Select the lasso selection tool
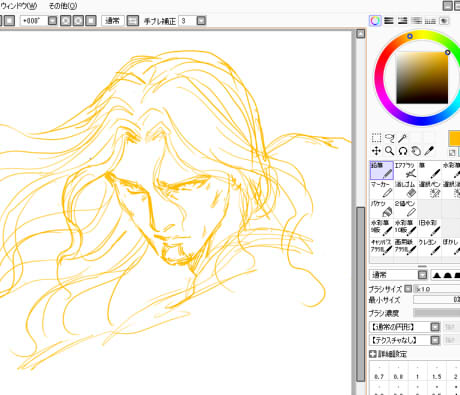The image size is (460, 395). (389, 138)
